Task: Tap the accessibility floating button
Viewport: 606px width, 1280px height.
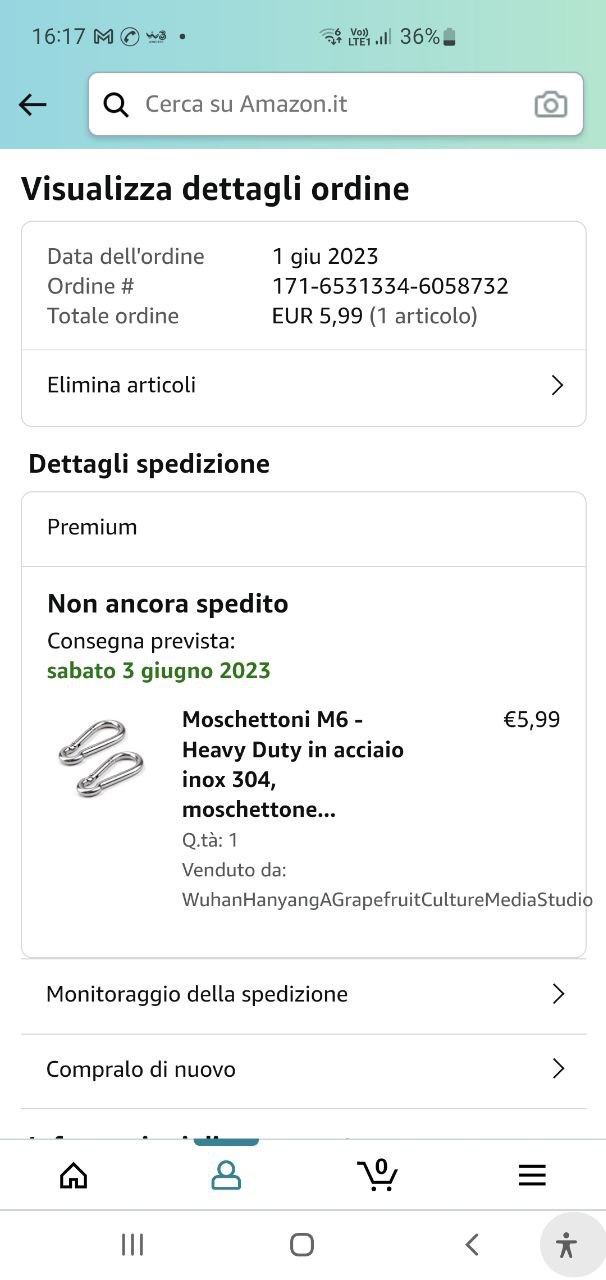Action: click(x=566, y=1244)
